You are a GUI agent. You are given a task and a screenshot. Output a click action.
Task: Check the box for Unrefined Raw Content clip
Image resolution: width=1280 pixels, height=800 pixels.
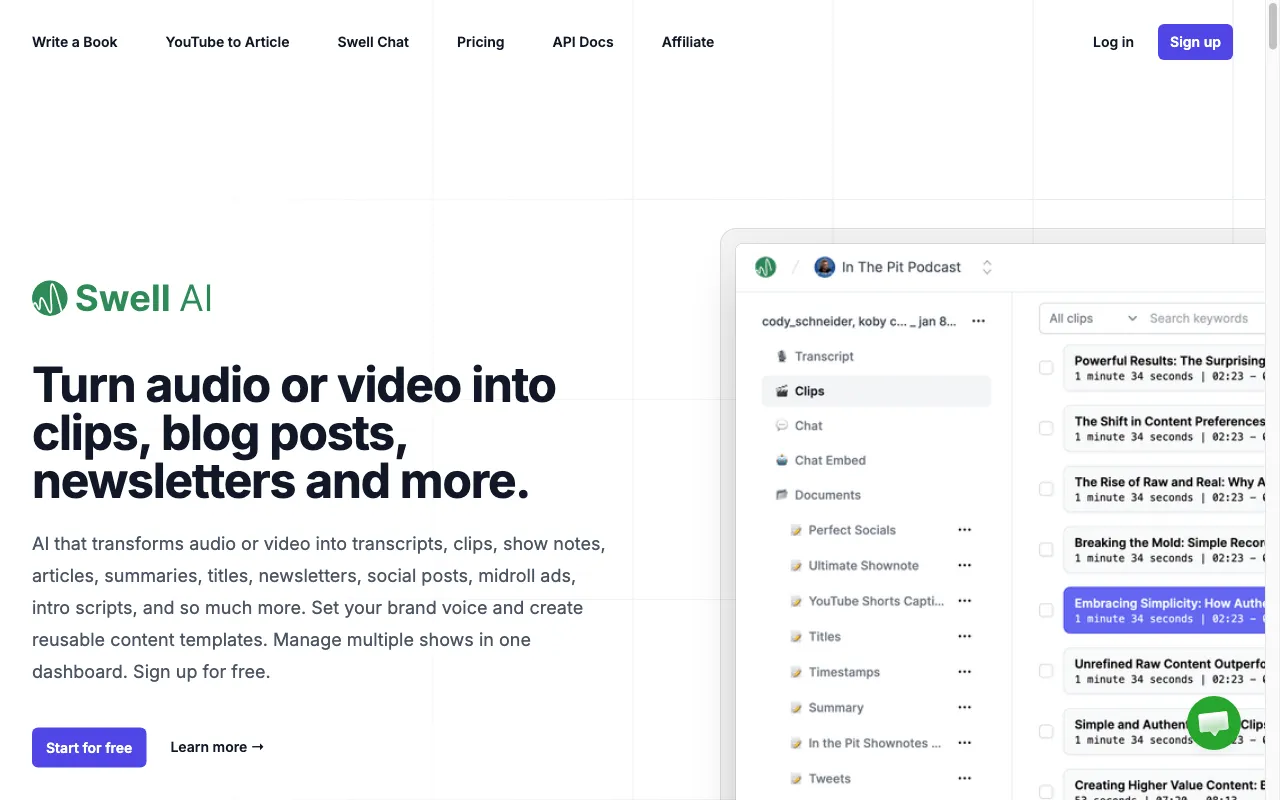pyautogui.click(x=1046, y=671)
